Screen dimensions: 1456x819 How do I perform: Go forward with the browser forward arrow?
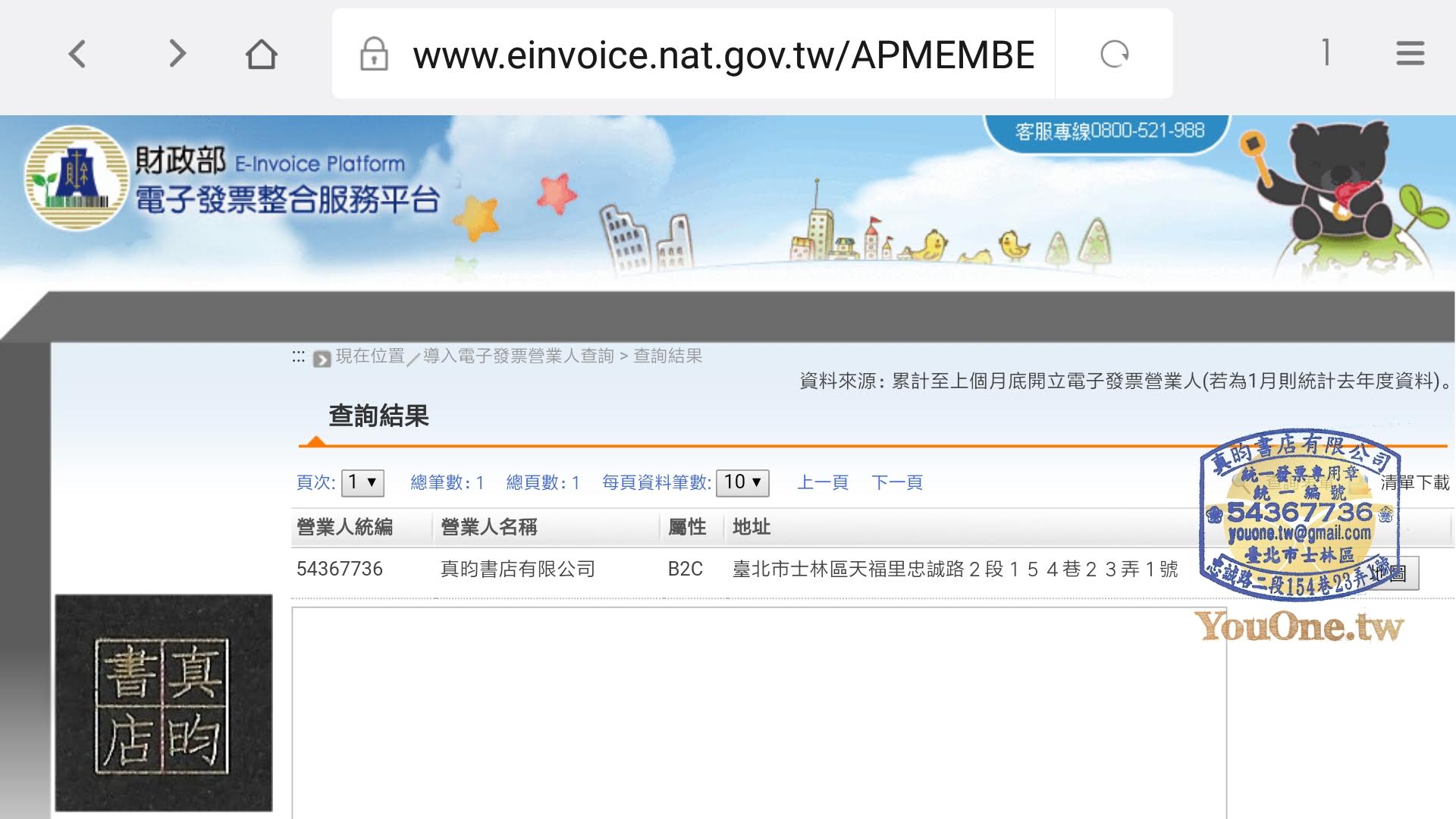click(177, 54)
